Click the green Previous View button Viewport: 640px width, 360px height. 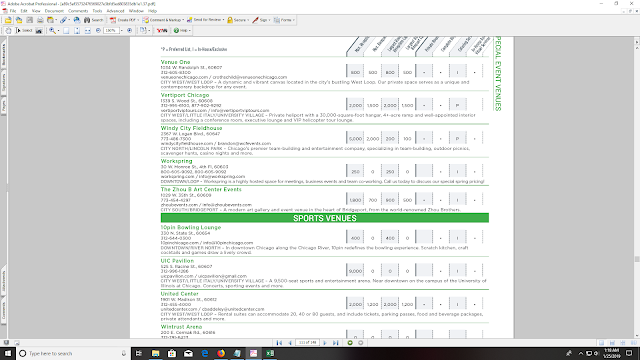click(x=350, y=343)
